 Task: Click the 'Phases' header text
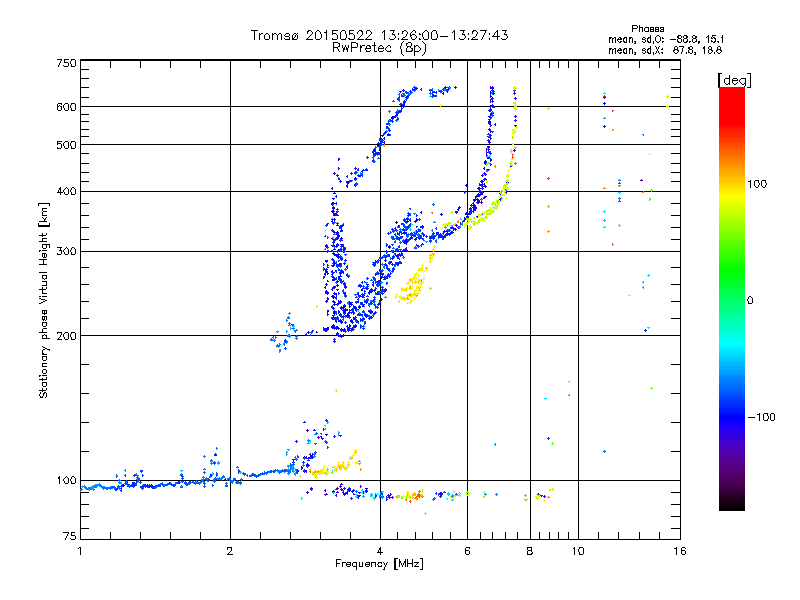point(647,29)
